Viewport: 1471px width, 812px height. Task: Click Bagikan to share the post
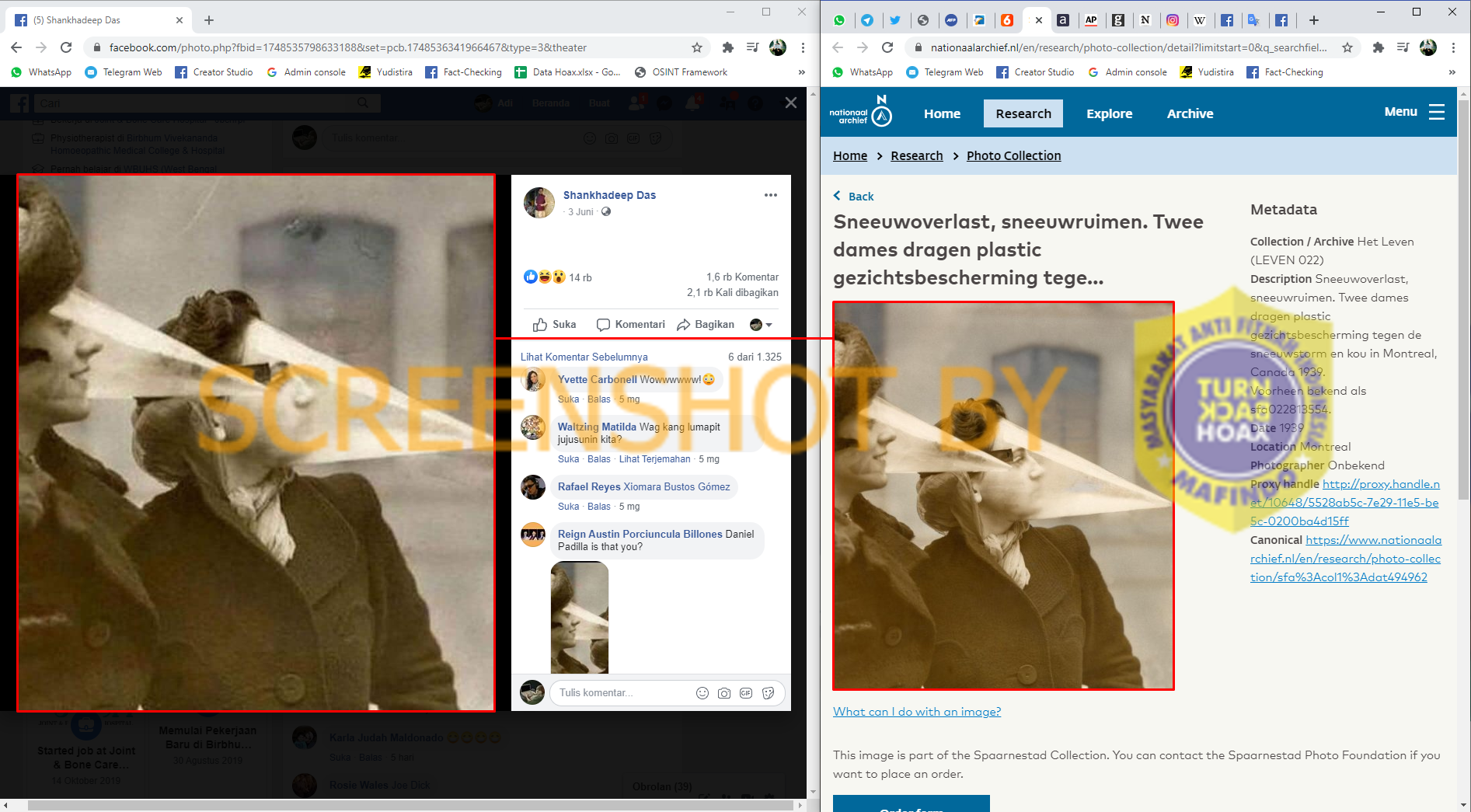[705, 324]
